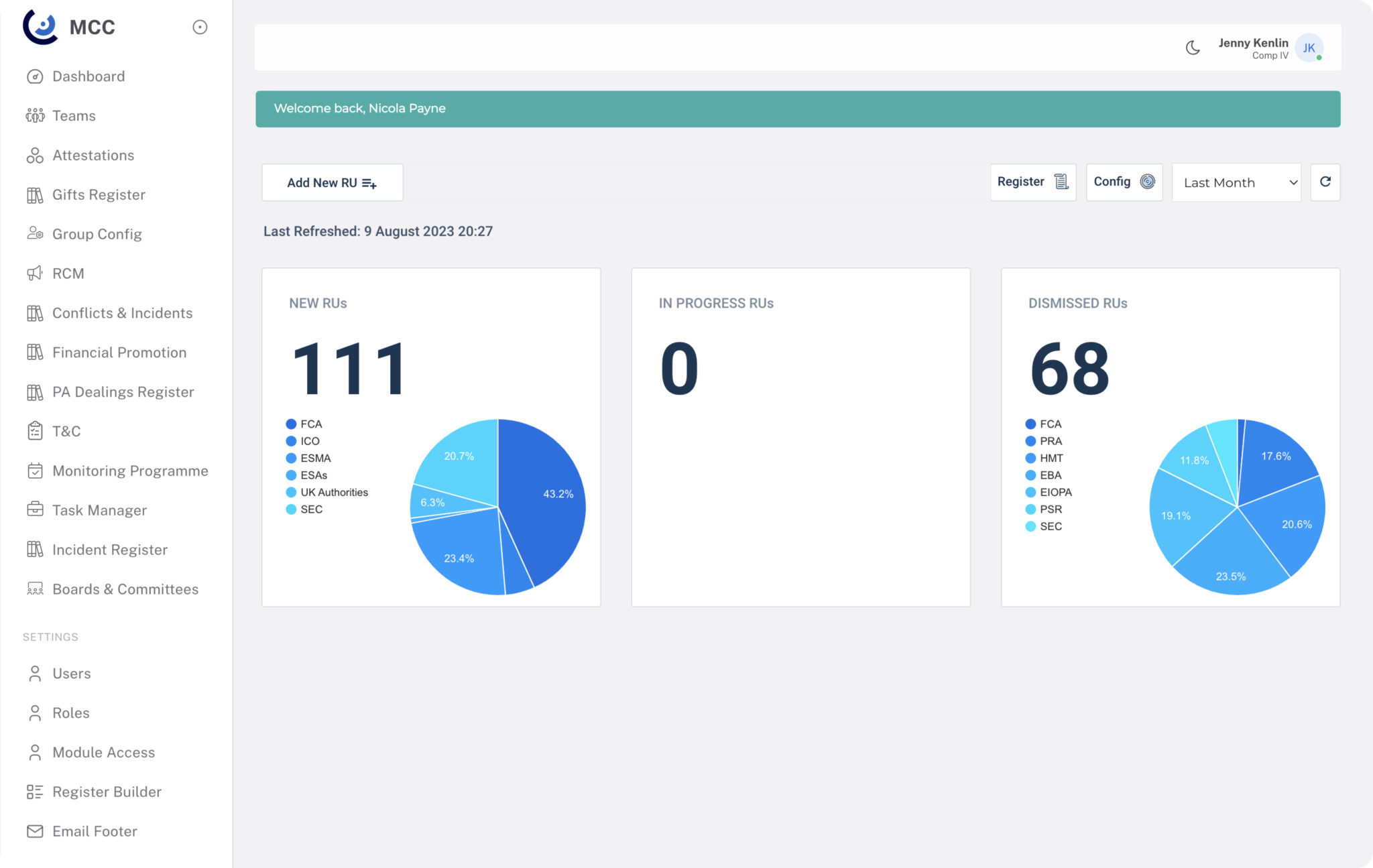Click the refresh button next to Last Month
Viewport: 1373px width, 868px height.
pyautogui.click(x=1325, y=182)
